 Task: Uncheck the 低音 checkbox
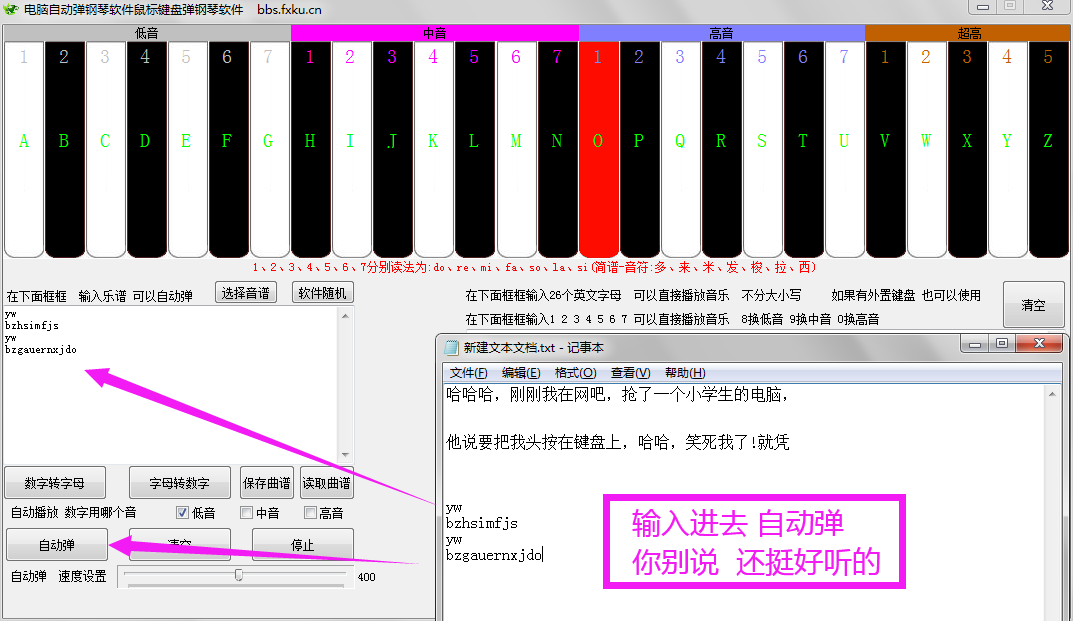(182, 513)
